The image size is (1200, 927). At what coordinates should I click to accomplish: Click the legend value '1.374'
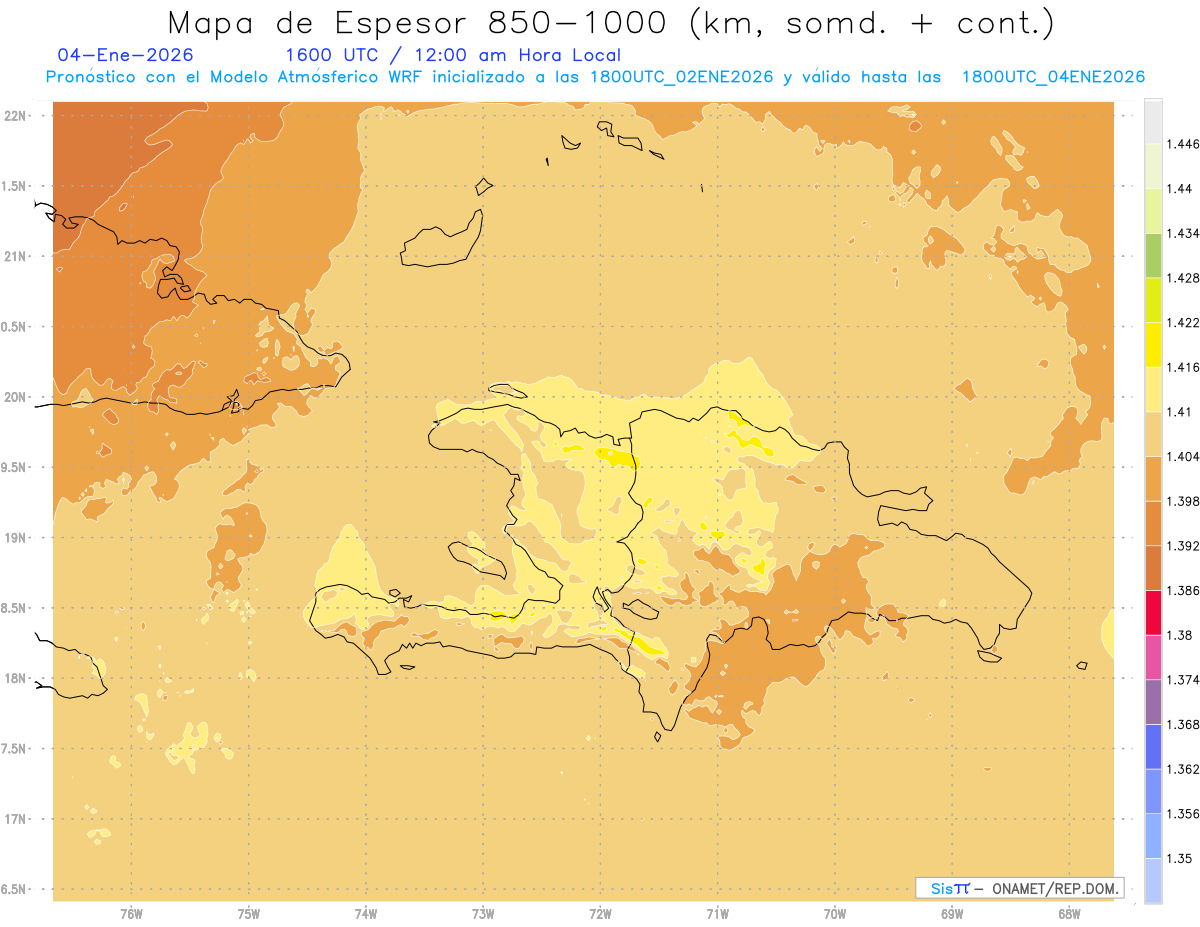1183,680
